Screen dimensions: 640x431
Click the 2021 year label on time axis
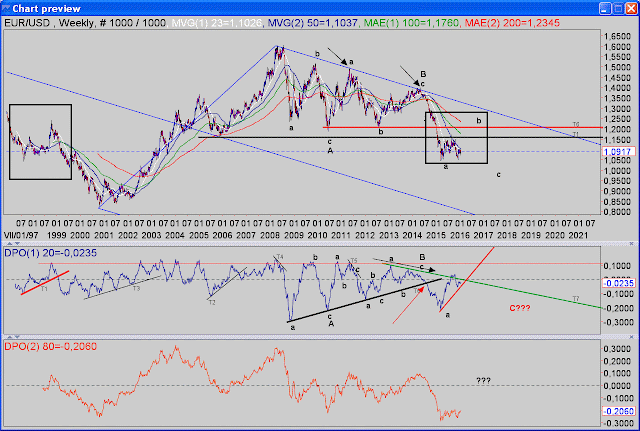click(x=578, y=235)
